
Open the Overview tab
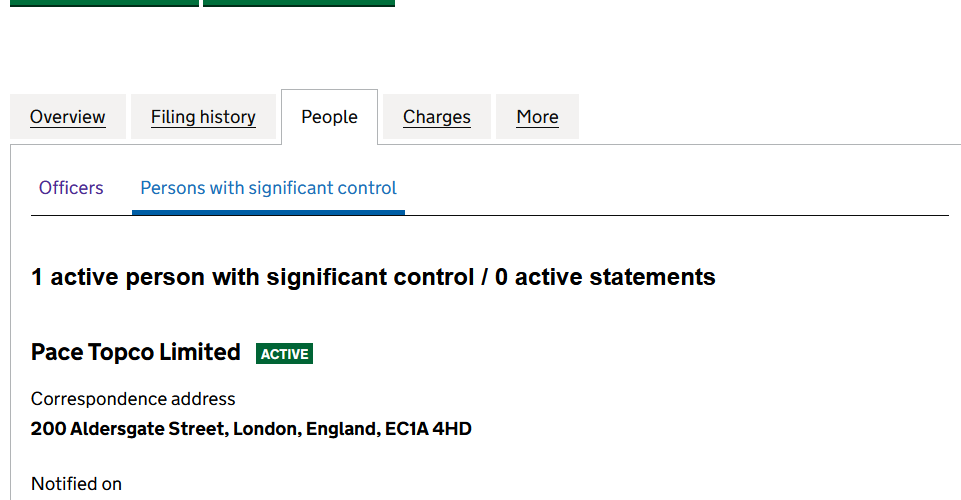tap(68, 117)
